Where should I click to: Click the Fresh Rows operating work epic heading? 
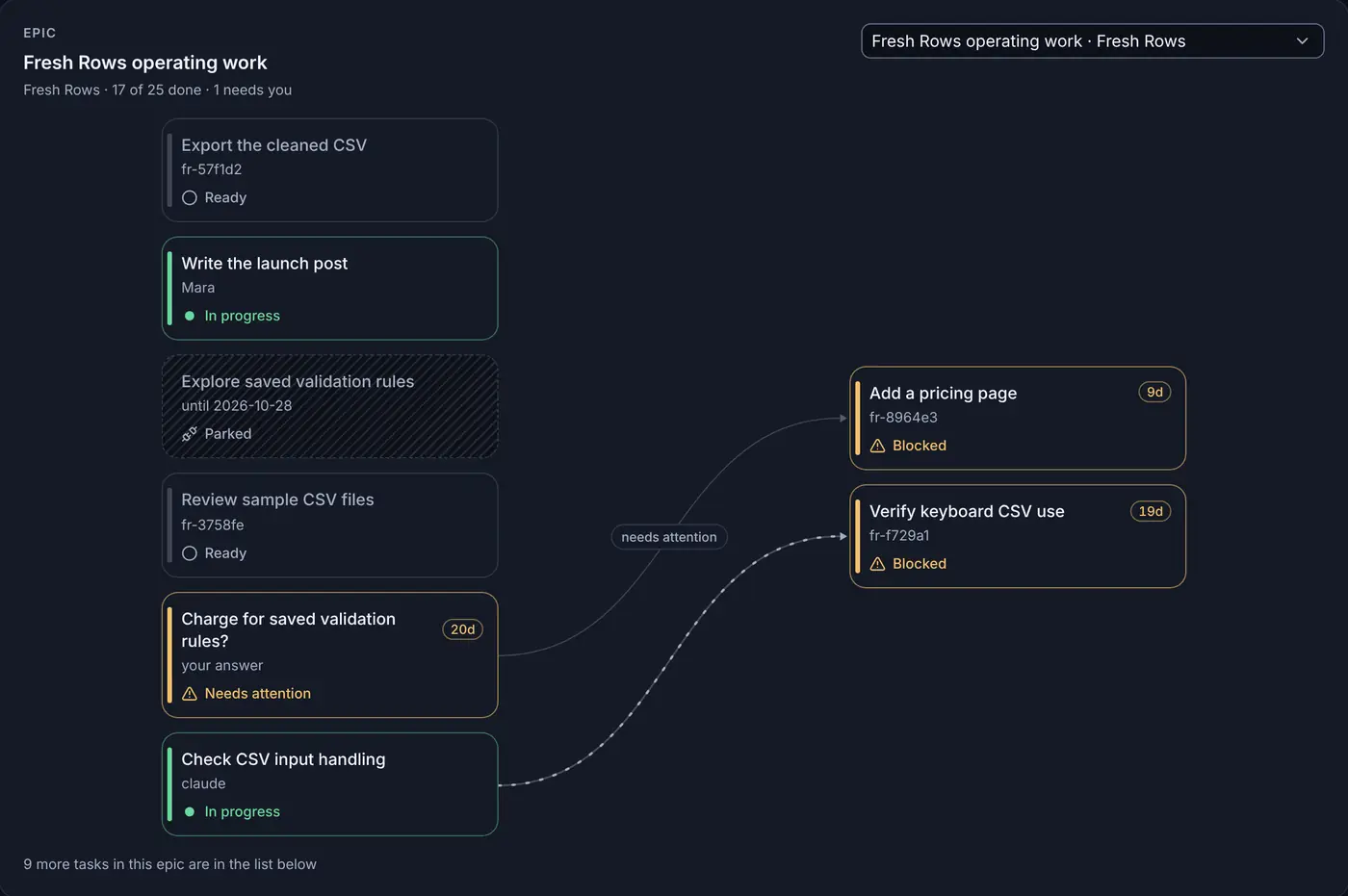pyautogui.click(x=145, y=63)
